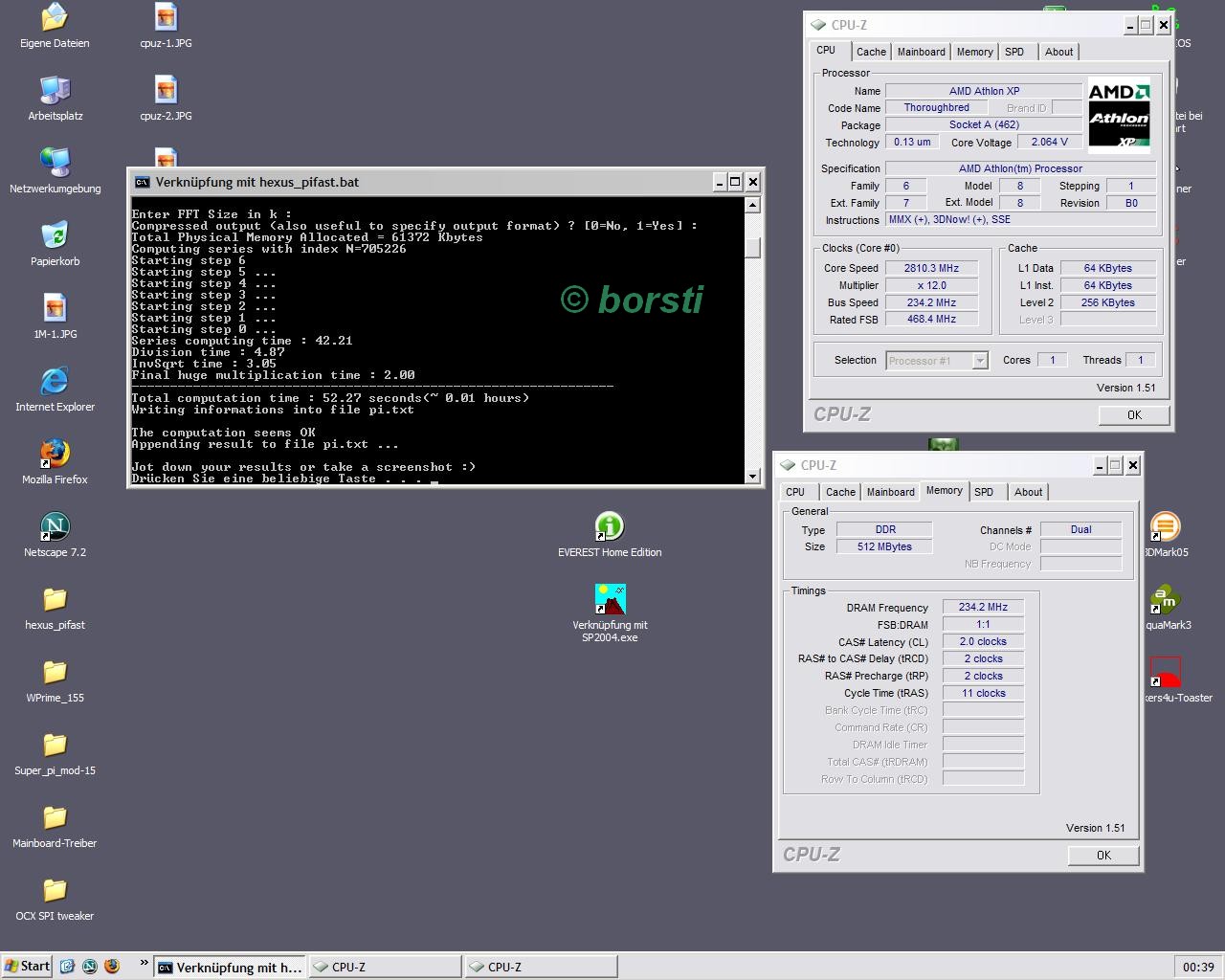Select the hexus_pifast folder icon

(55, 600)
